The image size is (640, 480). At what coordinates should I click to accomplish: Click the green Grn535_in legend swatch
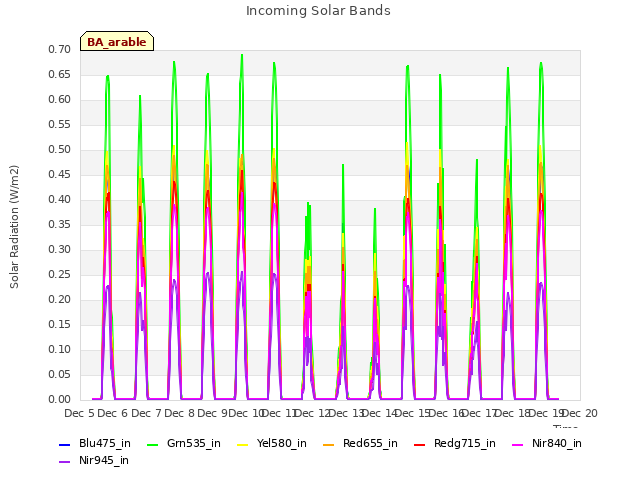(x=152, y=444)
